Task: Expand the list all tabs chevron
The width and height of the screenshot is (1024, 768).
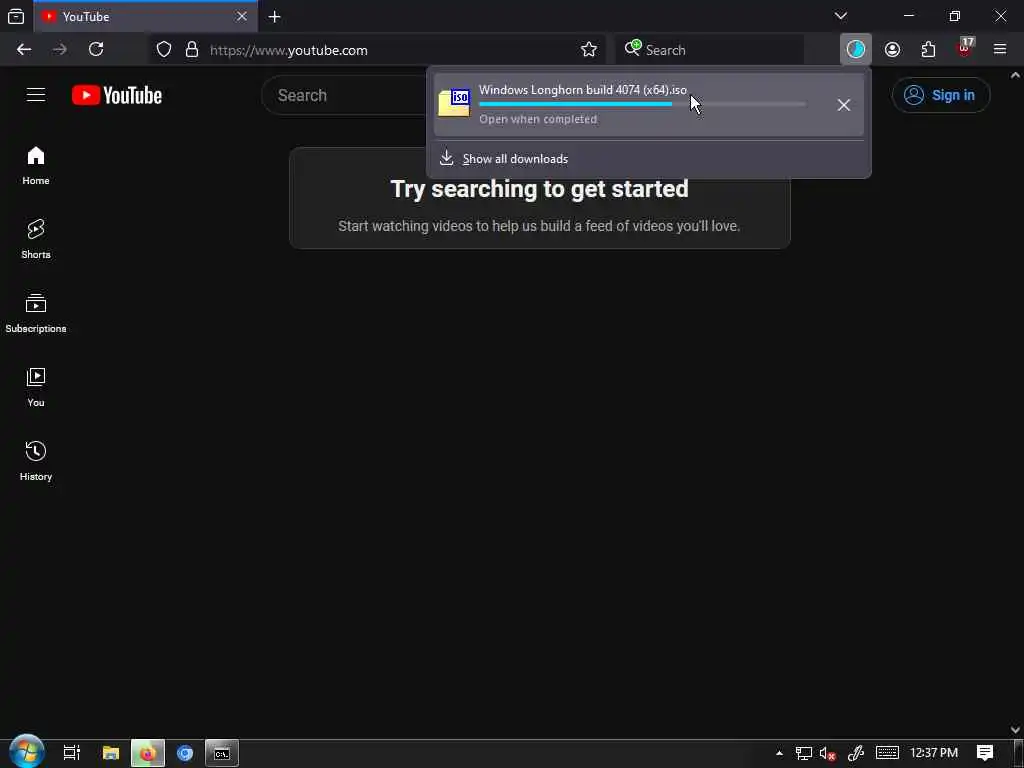Action: (x=840, y=16)
